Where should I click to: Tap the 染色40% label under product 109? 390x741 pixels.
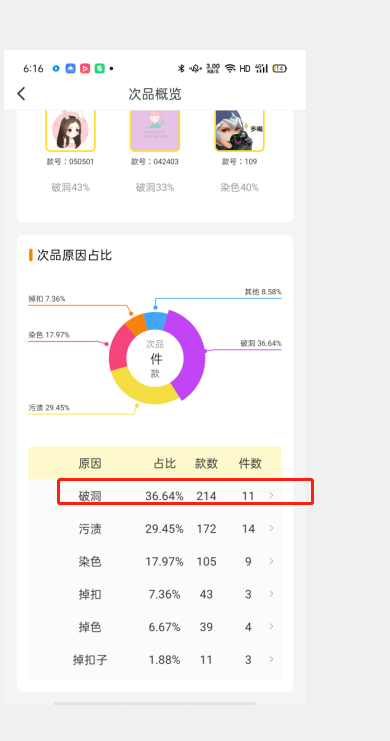239,188
